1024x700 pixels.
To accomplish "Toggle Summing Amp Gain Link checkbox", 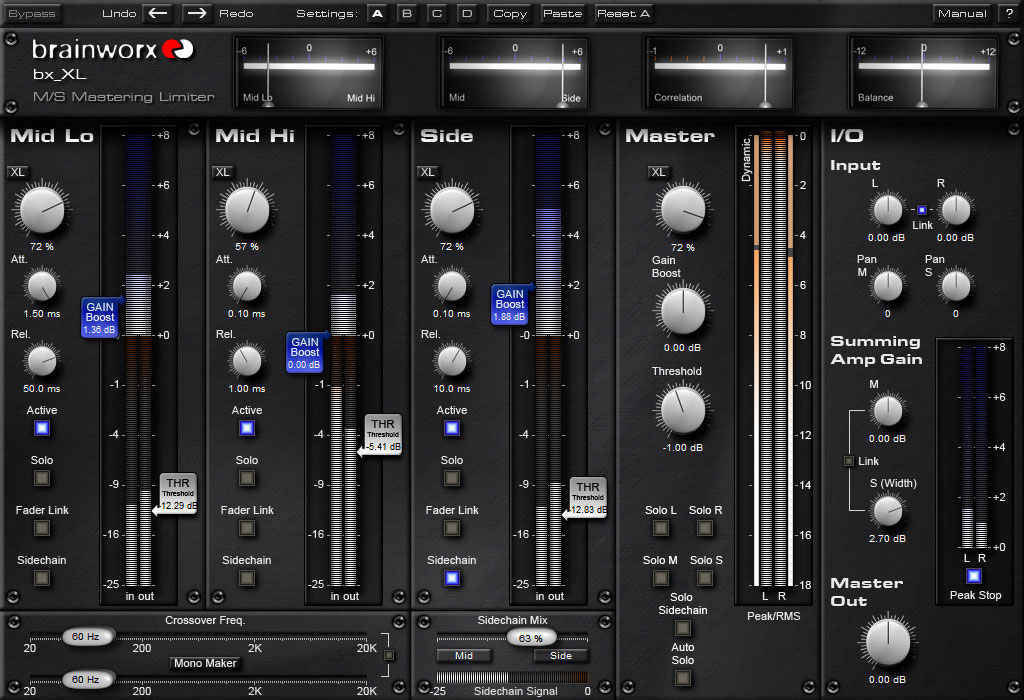I will pos(849,461).
